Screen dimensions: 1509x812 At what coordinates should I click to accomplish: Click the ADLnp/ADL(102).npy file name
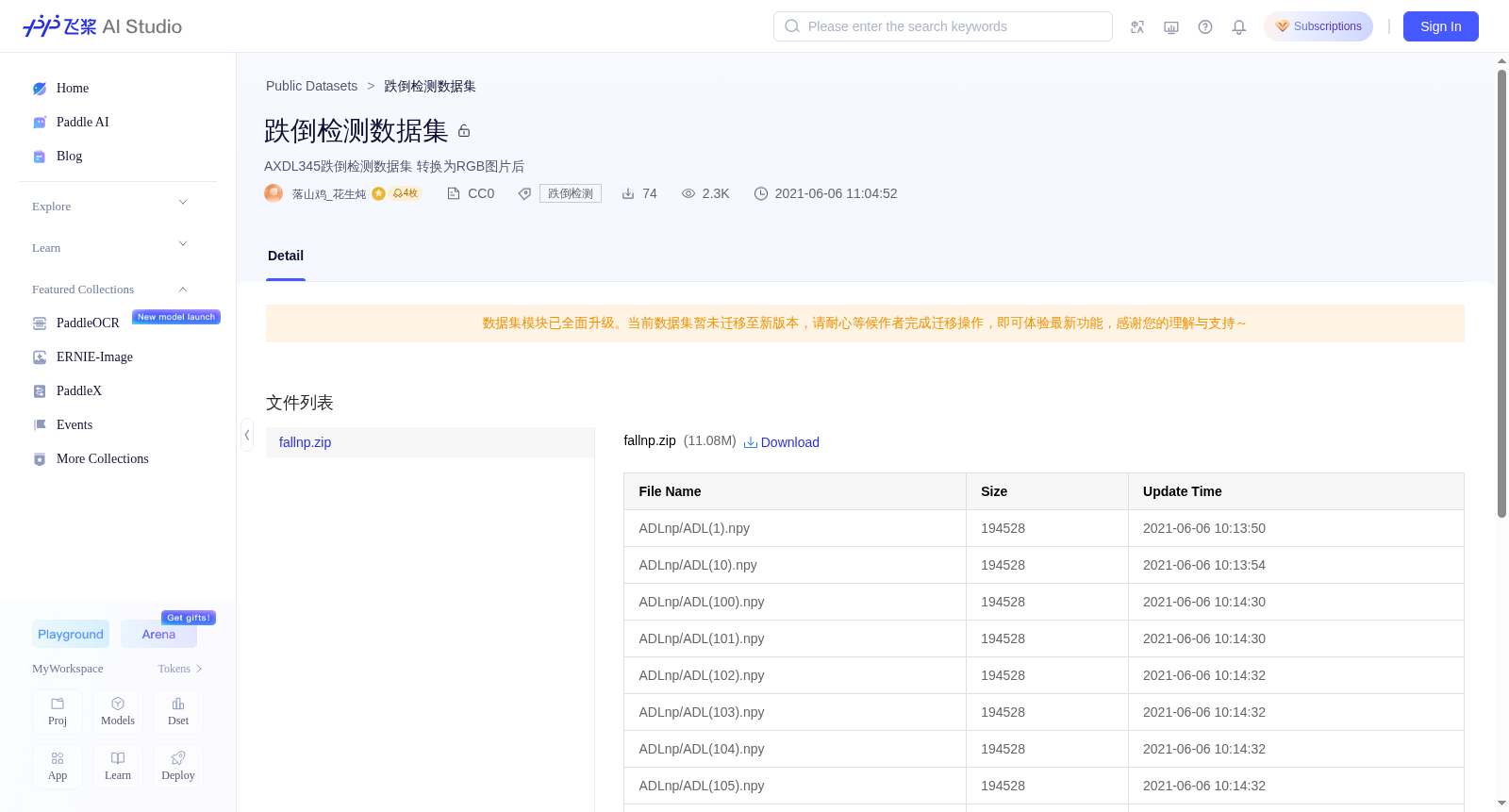click(x=702, y=675)
